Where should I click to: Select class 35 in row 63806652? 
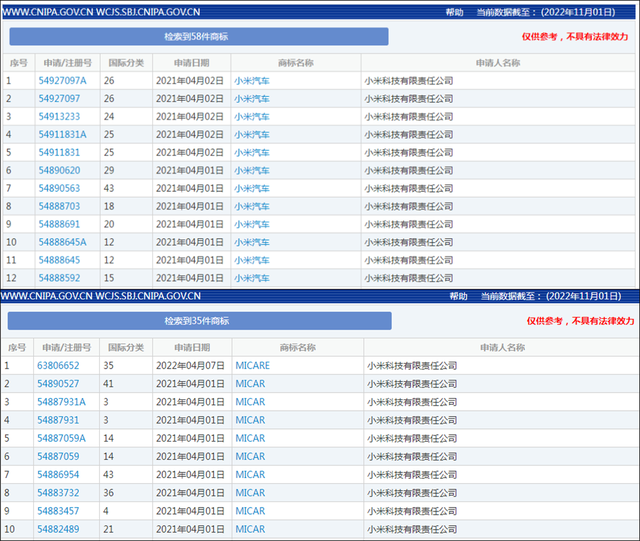coord(108,366)
